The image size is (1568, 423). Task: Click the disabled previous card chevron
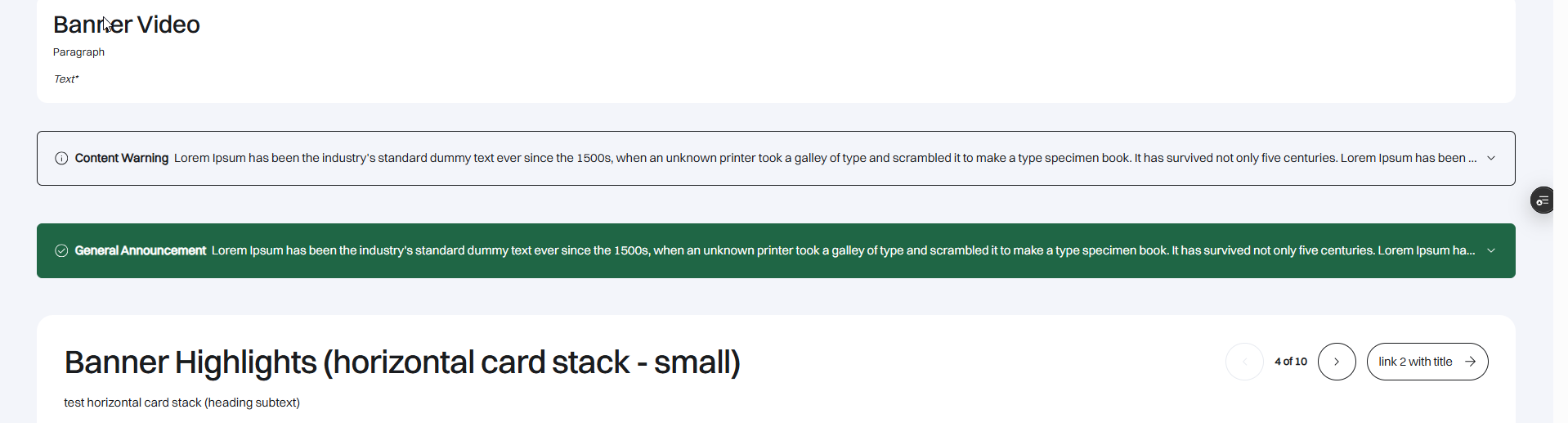tap(1244, 362)
